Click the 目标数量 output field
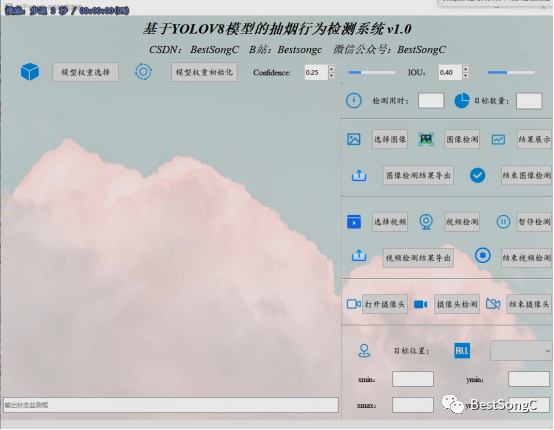This screenshot has width=554, height=430. pos(529,101)
